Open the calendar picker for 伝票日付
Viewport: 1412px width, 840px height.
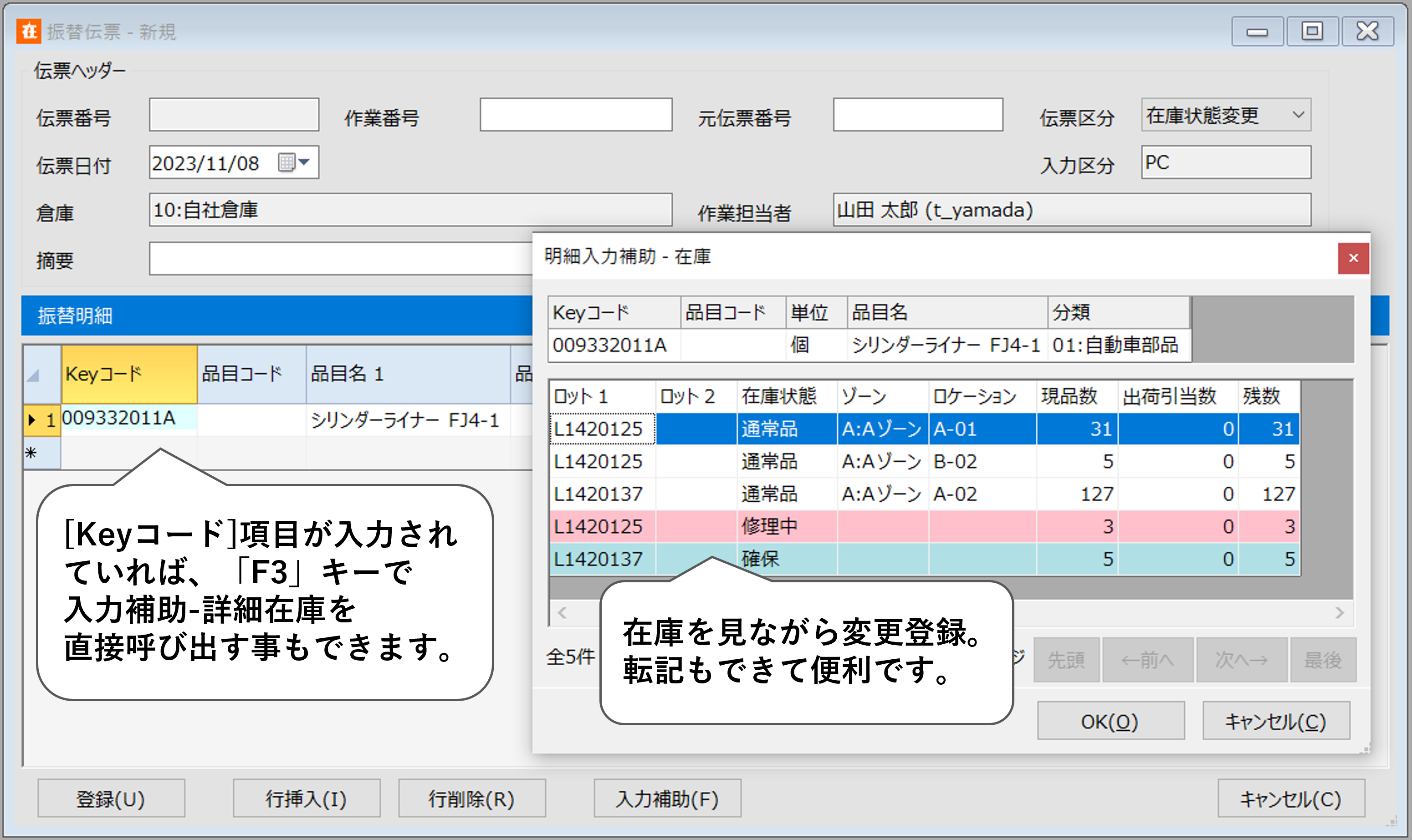pyautogui.click(x=286, y=163)
